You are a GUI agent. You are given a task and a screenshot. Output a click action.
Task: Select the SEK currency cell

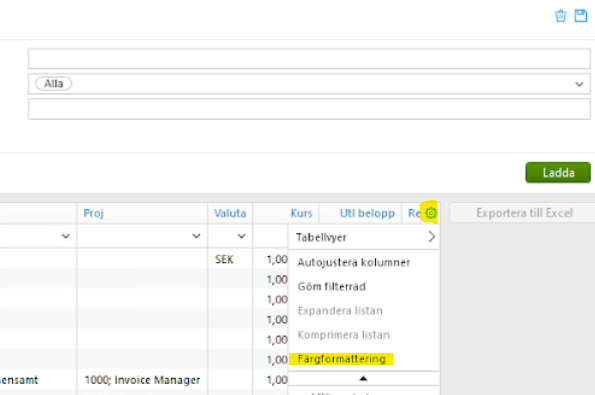[224, 260]
